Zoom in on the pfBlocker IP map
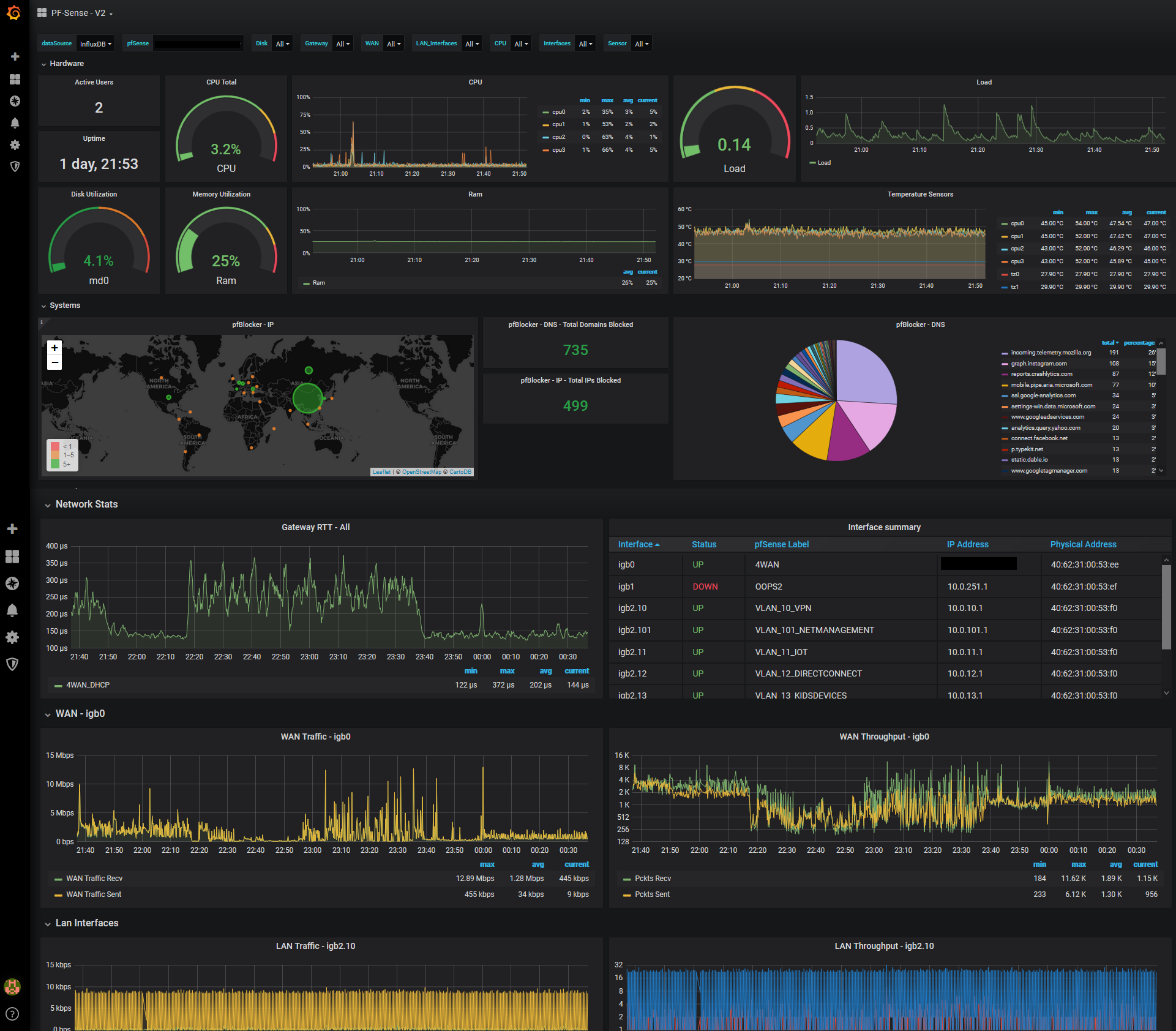Viewport: 1176px width, 1031px height. [54, 348]
